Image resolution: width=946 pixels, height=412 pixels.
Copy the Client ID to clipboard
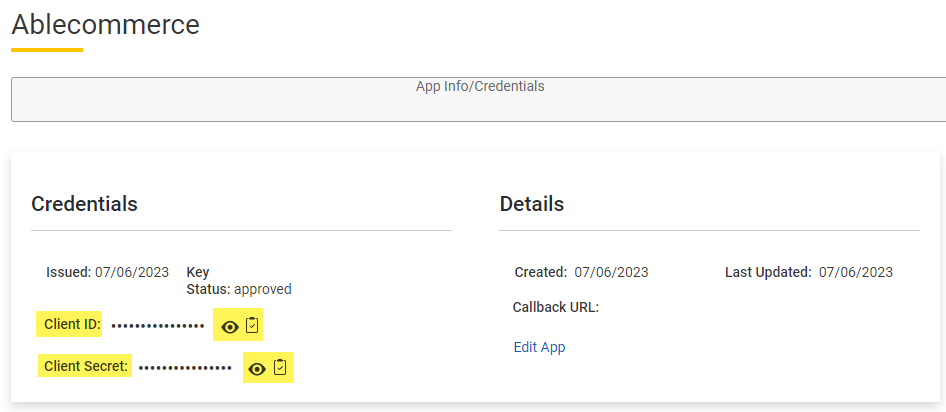click(x=252, y=326)
